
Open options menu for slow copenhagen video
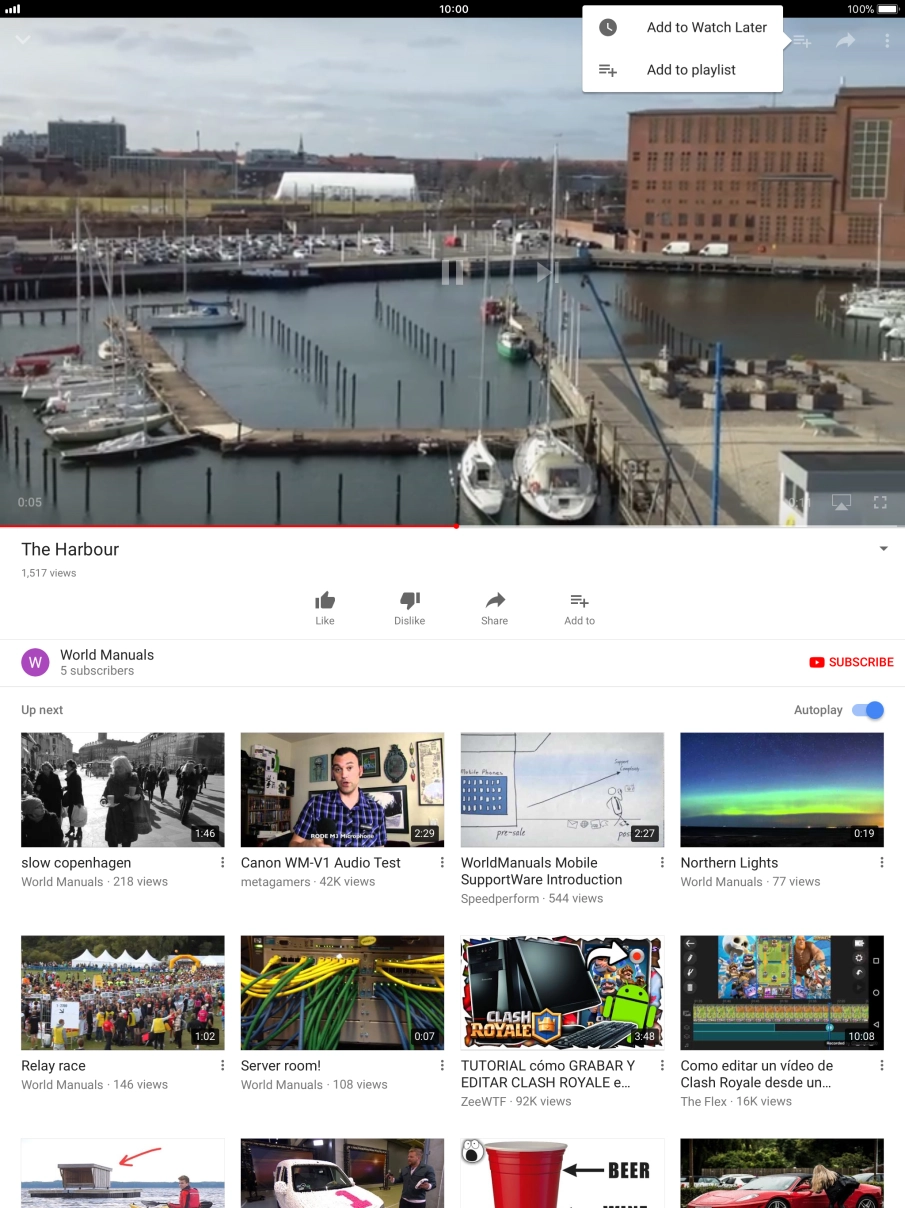(222, 863)
